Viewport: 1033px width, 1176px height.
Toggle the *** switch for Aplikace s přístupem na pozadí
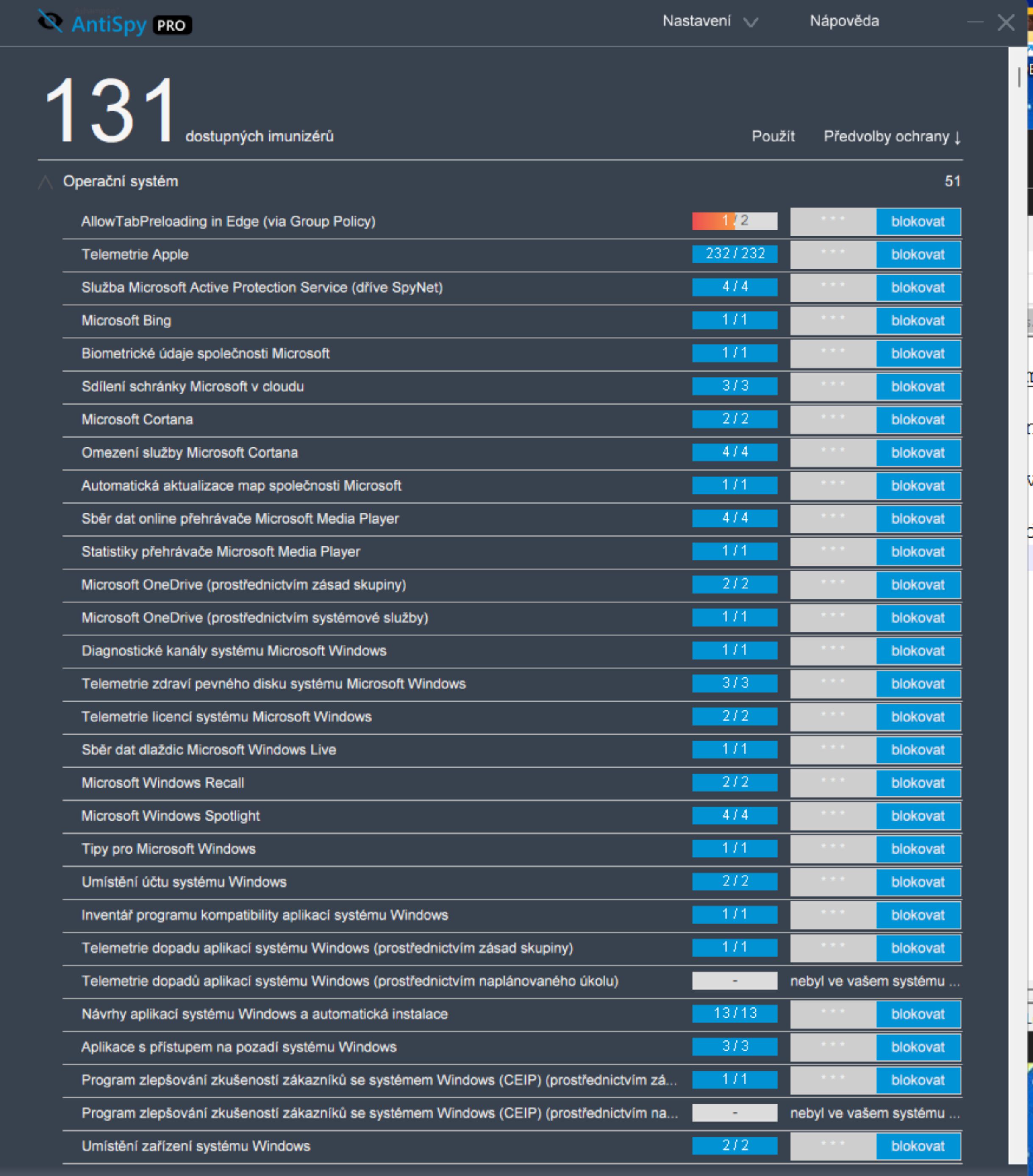833,1046
